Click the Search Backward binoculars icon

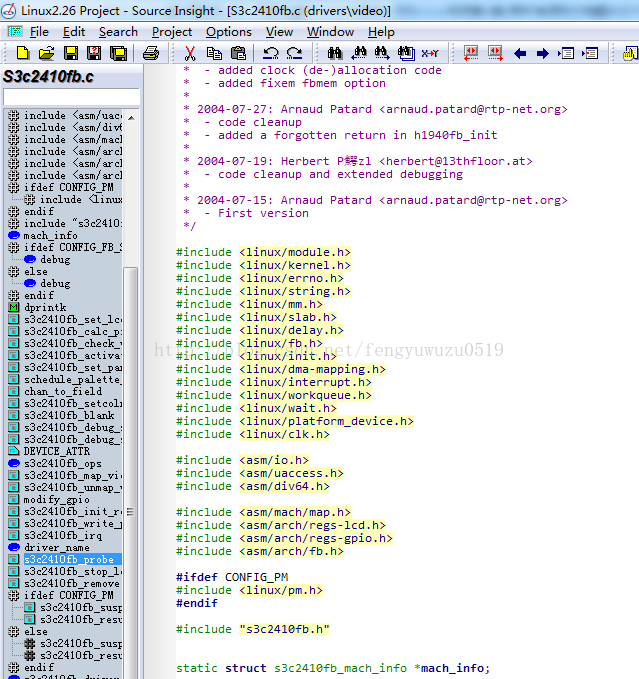click(358, 53)
